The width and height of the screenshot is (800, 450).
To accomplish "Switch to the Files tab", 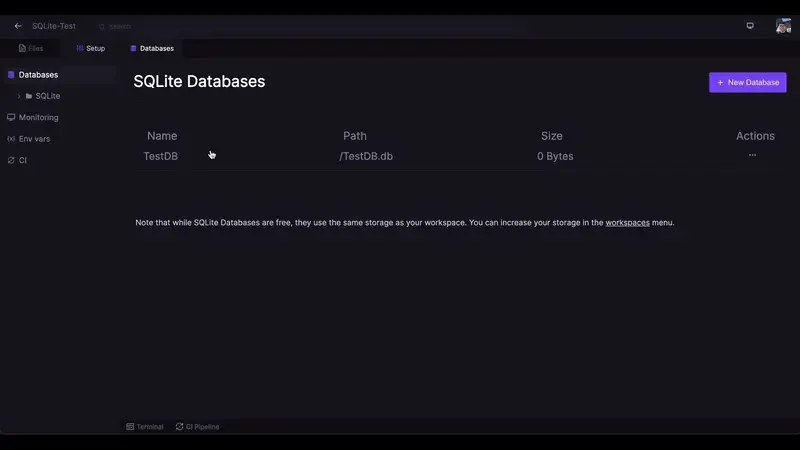I will tap(31, 48).
